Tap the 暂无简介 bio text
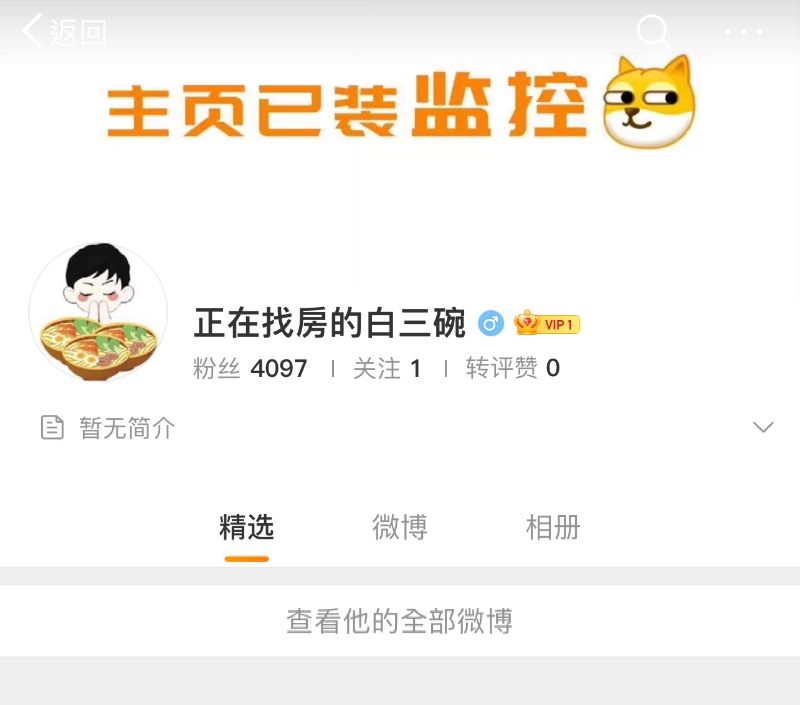Screen dimensions: 800x705 click(127, 427)
